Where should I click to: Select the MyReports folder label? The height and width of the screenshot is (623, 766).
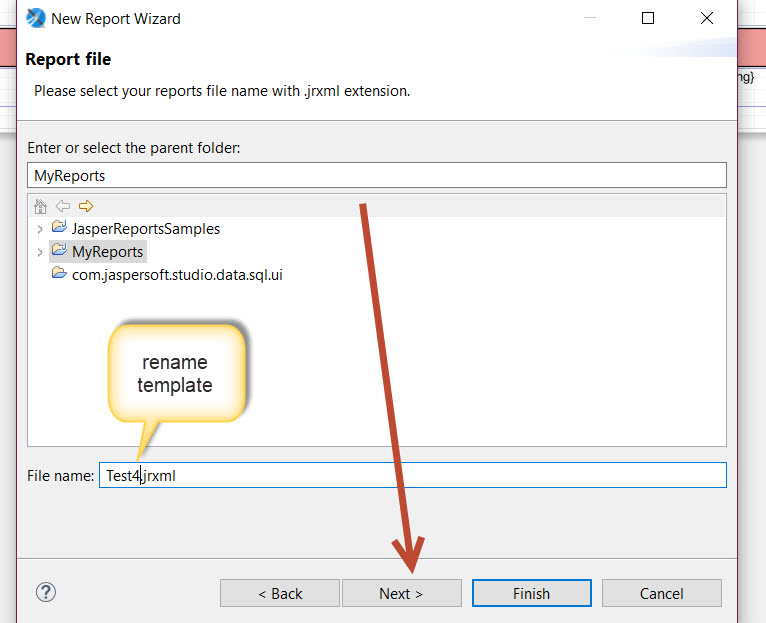click(108, 252)
